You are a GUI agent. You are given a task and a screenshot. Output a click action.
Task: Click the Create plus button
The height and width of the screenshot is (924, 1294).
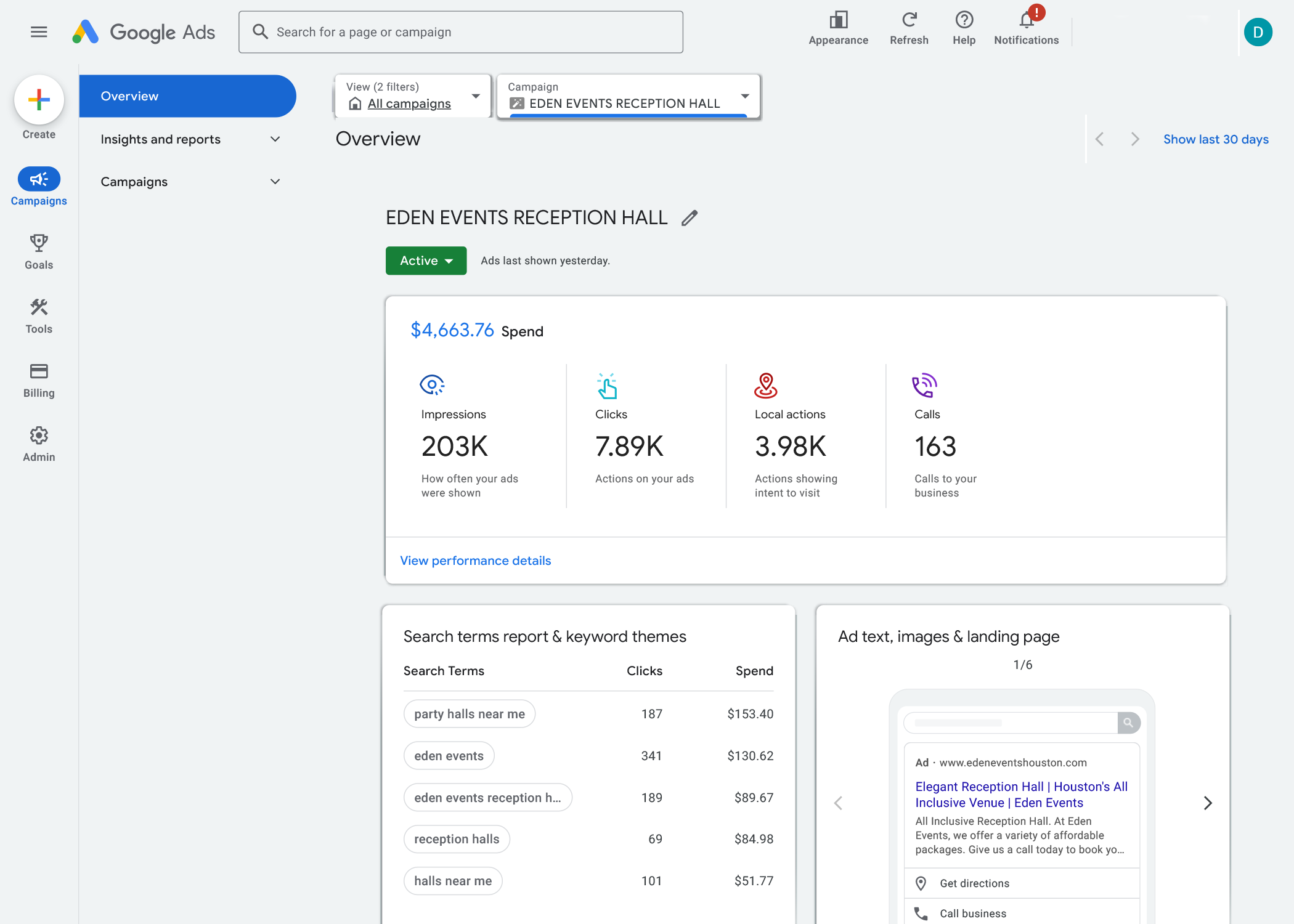coord(39,100)
